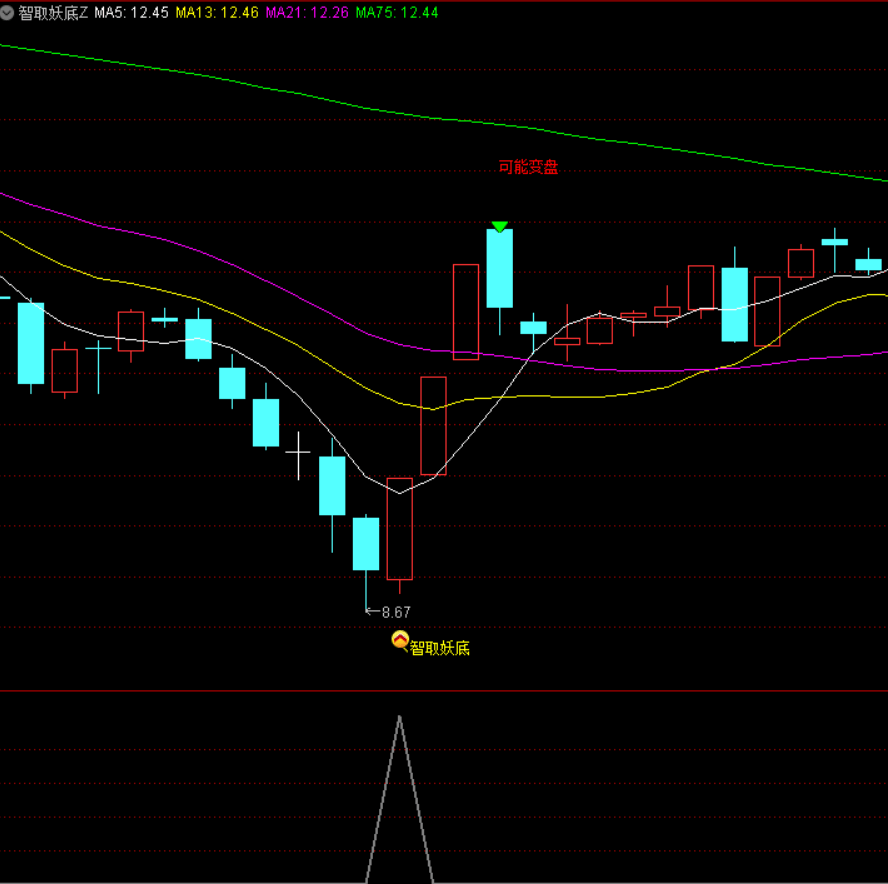This screenshot has width=888, height=884.
Task: Click the cyan candle touching the 8.67 low
Action: (x=366, y=543)
